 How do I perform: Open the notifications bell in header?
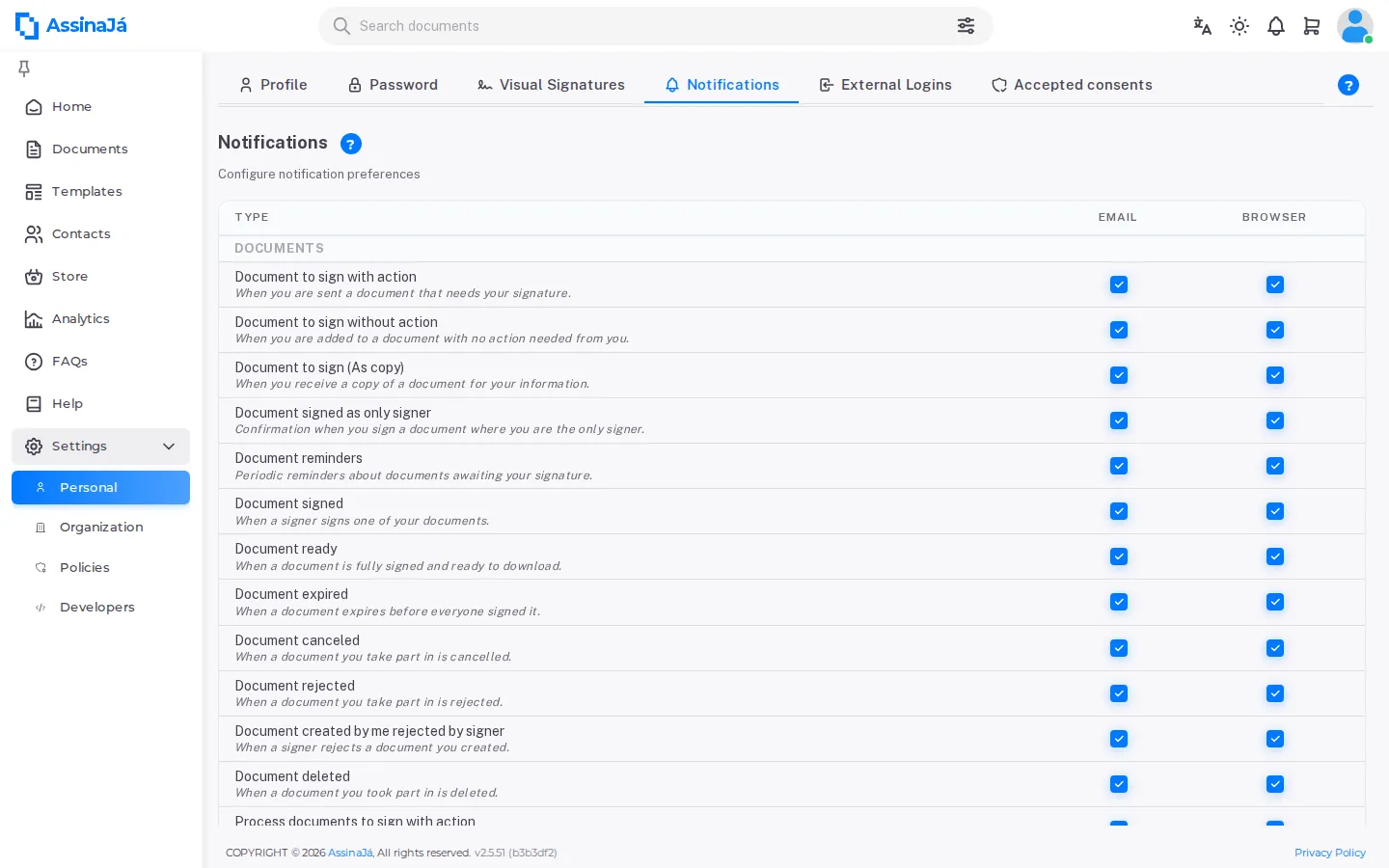click(1276, 26)
